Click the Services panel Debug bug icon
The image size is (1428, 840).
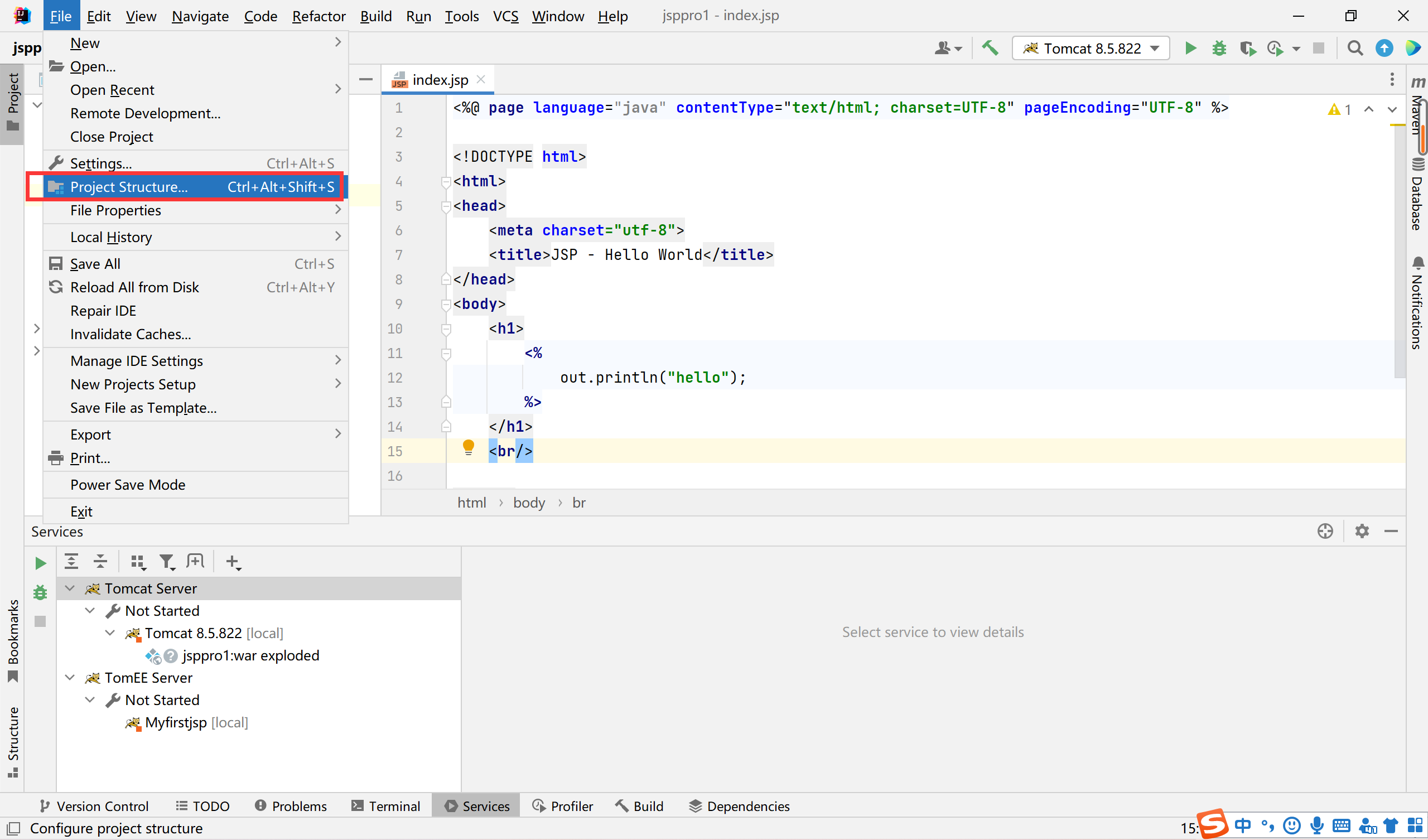click(x=40, y=592)
